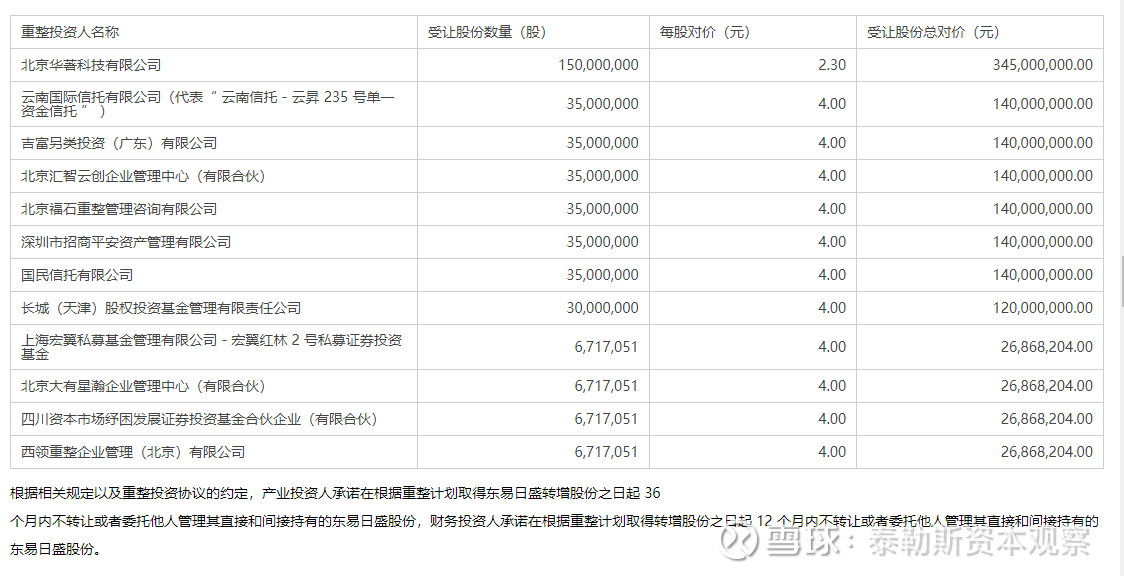1124x576 pixels.
Task: Click 4.00 in the 北京汇智云创 row
Action: (832, 176)
